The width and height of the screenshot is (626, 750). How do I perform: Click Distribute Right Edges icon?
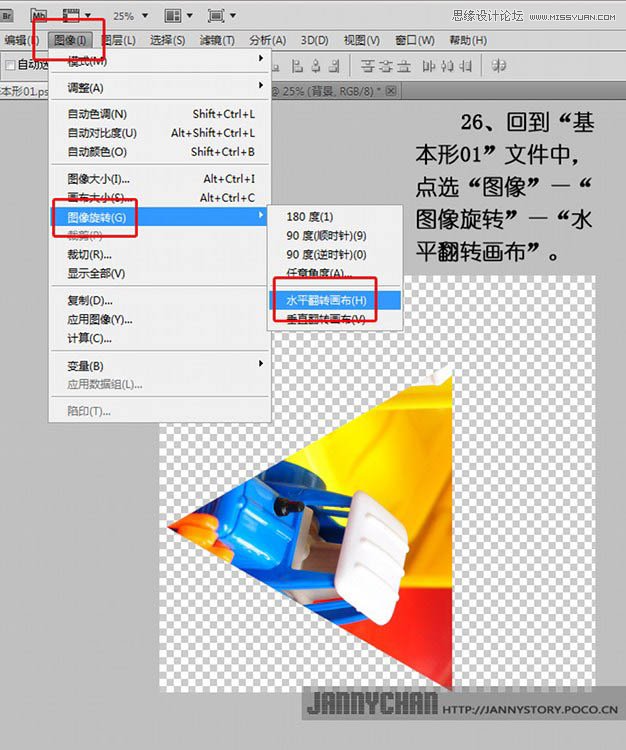465,66
